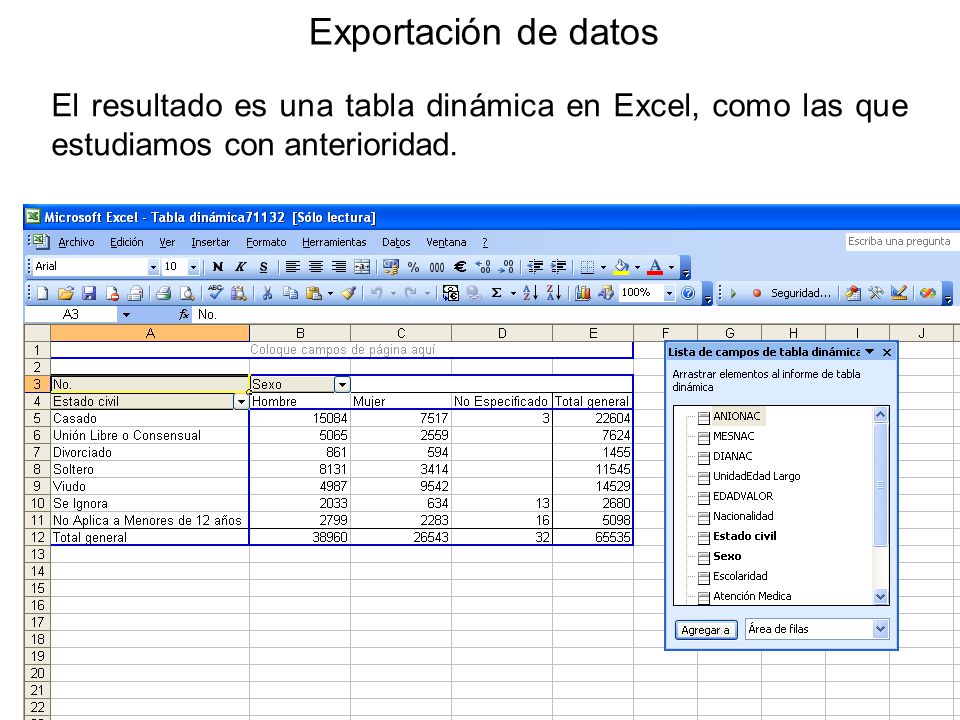Open the Estado civil filter dropdown

(241, 402)
